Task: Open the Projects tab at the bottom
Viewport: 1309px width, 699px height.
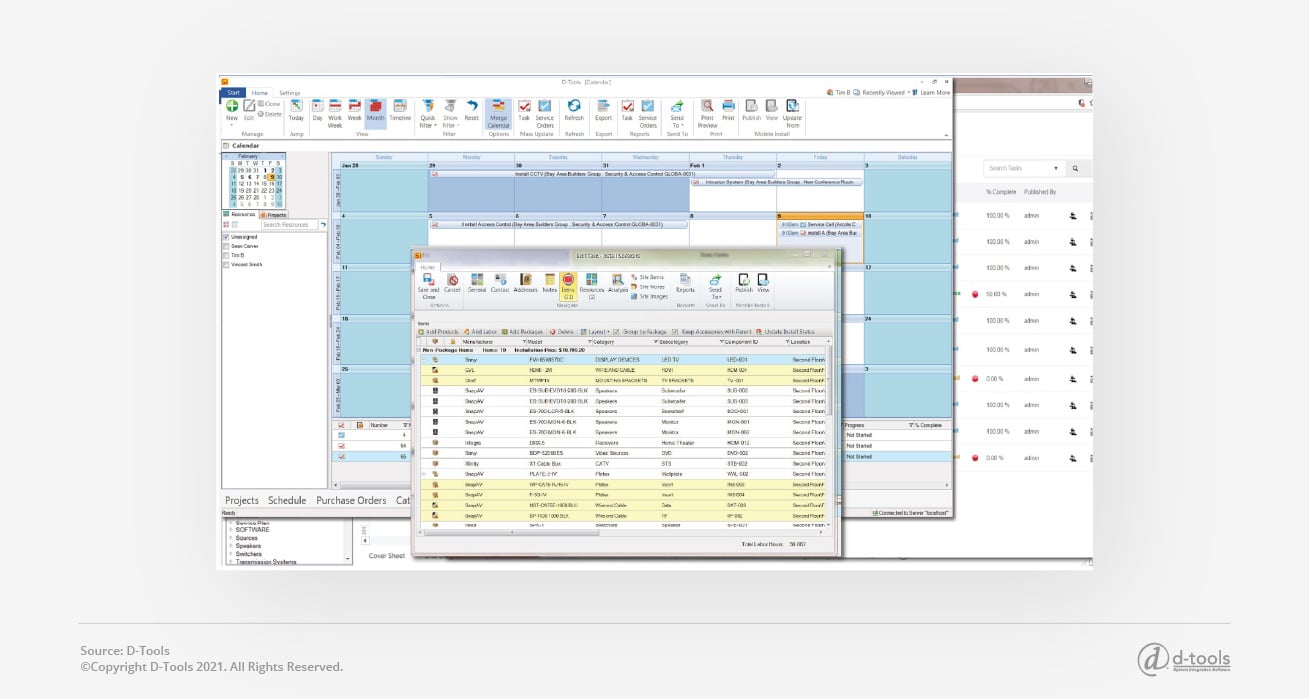Action: (240, 500)
